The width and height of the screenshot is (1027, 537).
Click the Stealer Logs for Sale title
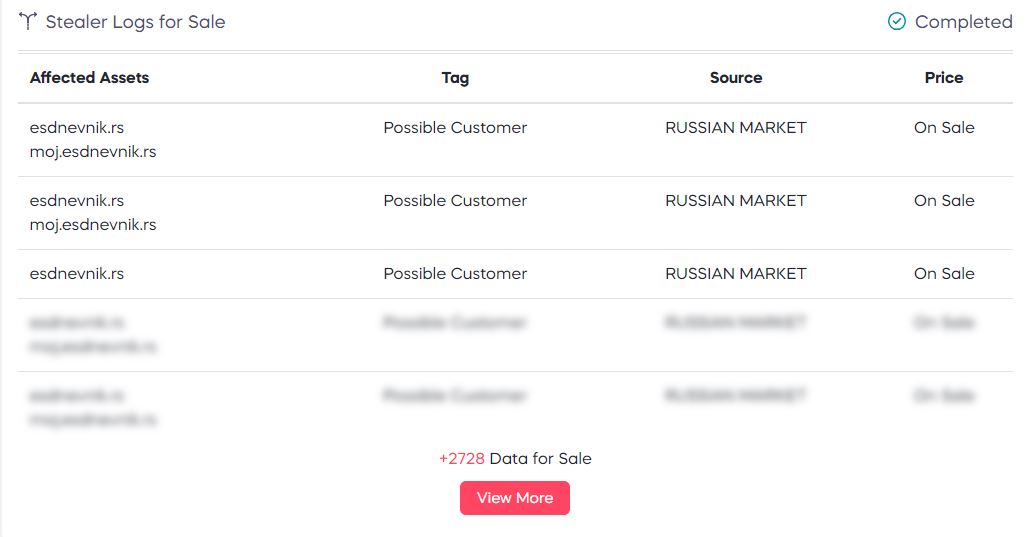[136, 22]
